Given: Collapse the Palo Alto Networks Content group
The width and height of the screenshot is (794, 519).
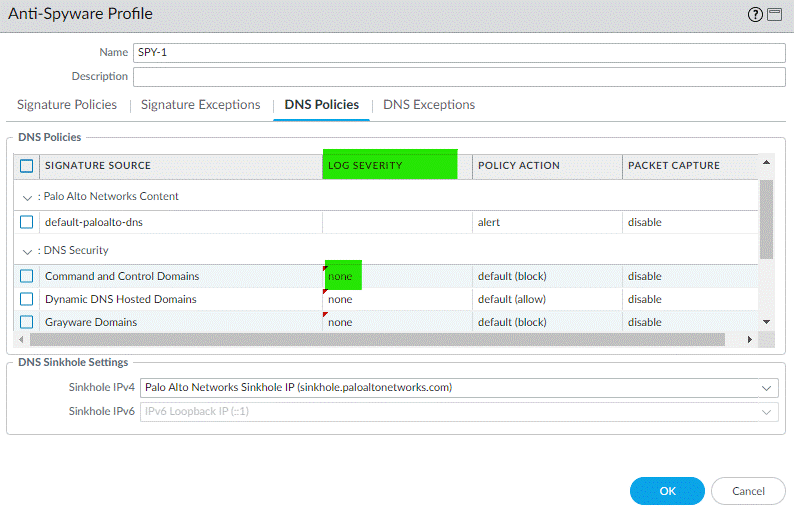Looking at the screenshot, I should pos(27,197).
